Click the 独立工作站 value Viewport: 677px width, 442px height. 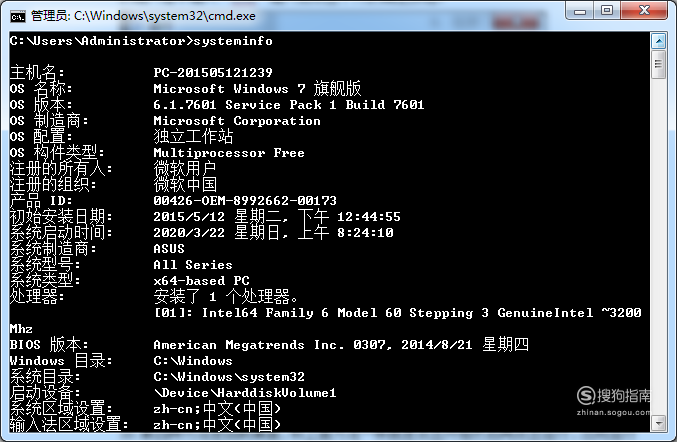193,136
